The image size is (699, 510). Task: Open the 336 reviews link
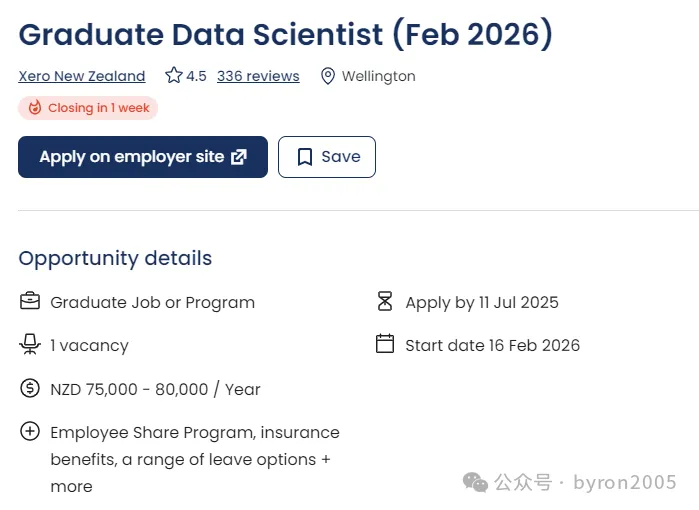pyautogui.click(x=258, y=76)
